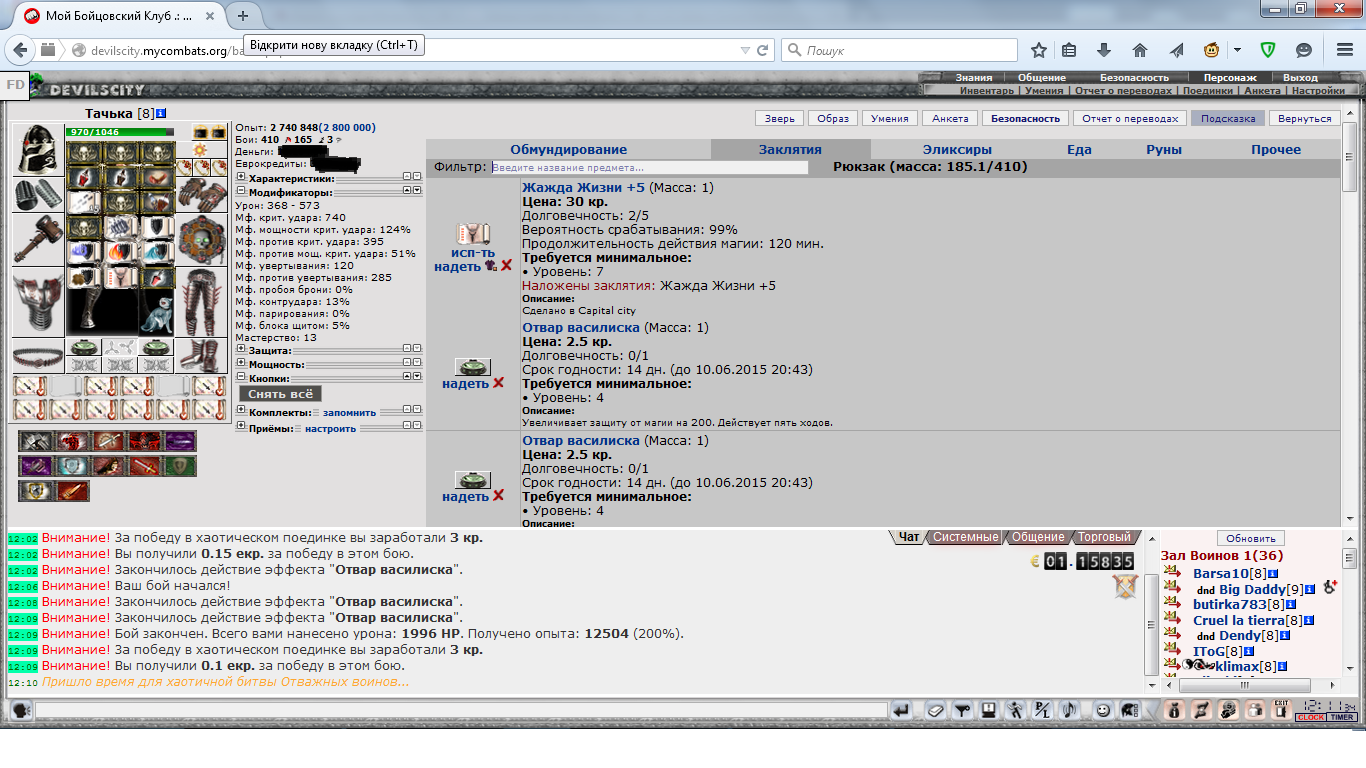The width and height of the screenshot is (1366, 768).
Task: Open the Firefox downloads arrow
Action: point(1104,50)
